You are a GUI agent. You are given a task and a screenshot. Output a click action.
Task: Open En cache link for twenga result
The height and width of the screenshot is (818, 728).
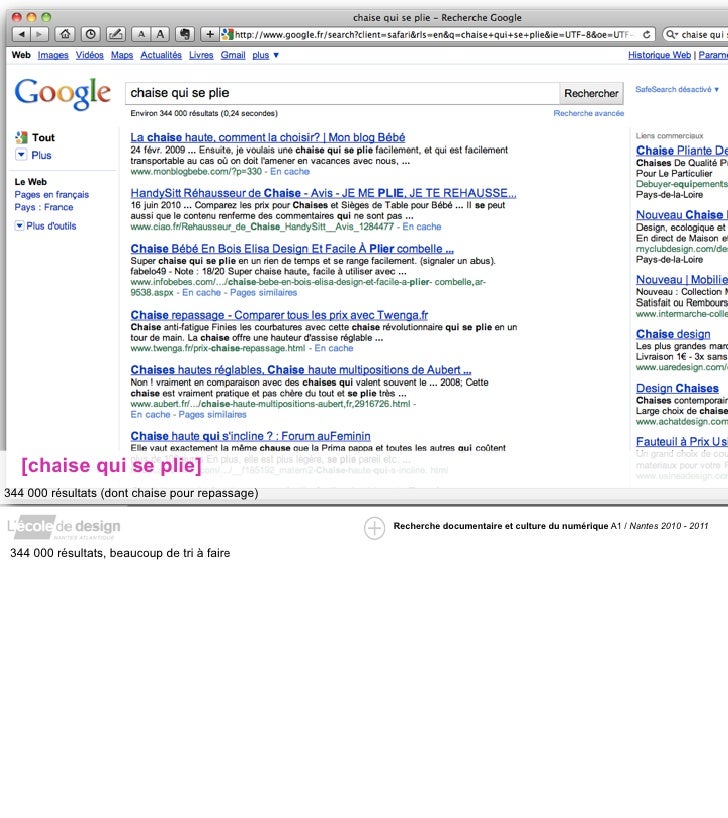[334, 348]
